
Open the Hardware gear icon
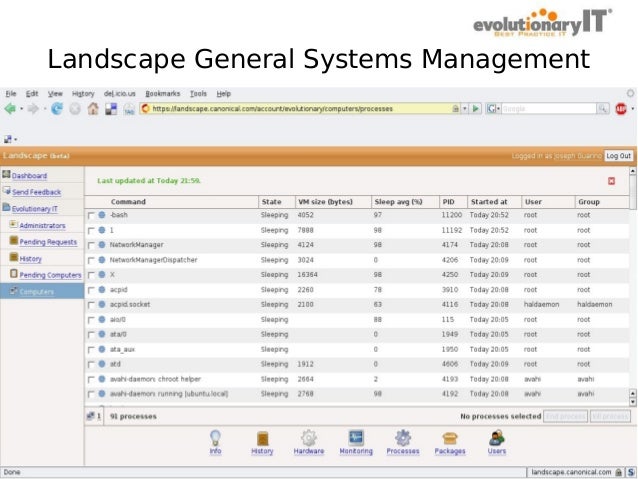coord(309,438)
